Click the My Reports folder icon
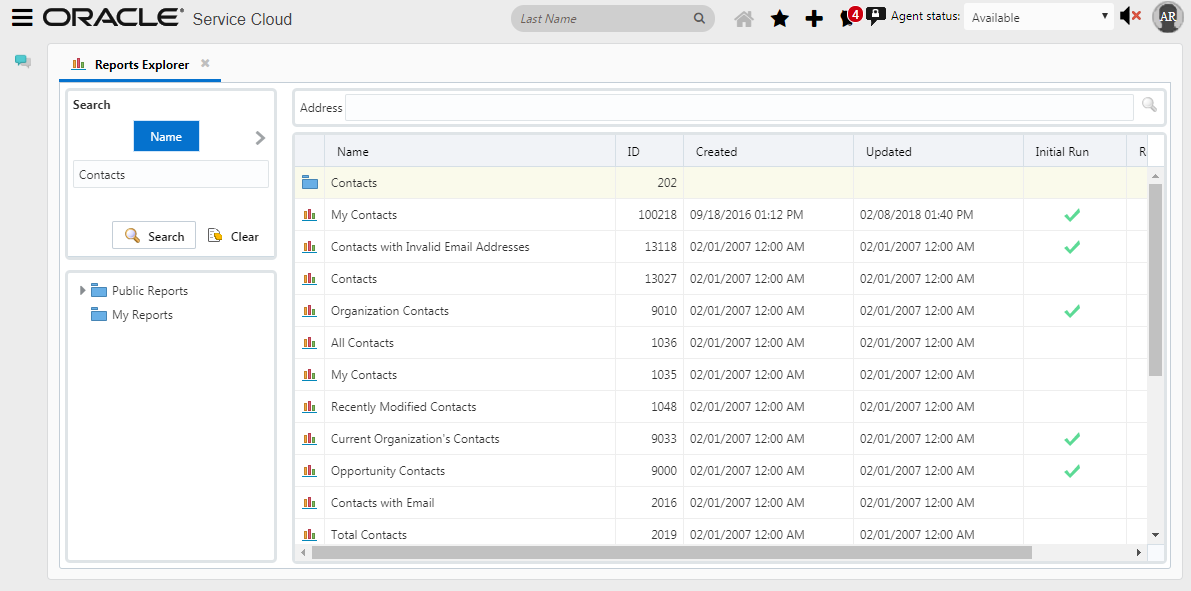Viewport: 1191px width, 591px height. 99,314
